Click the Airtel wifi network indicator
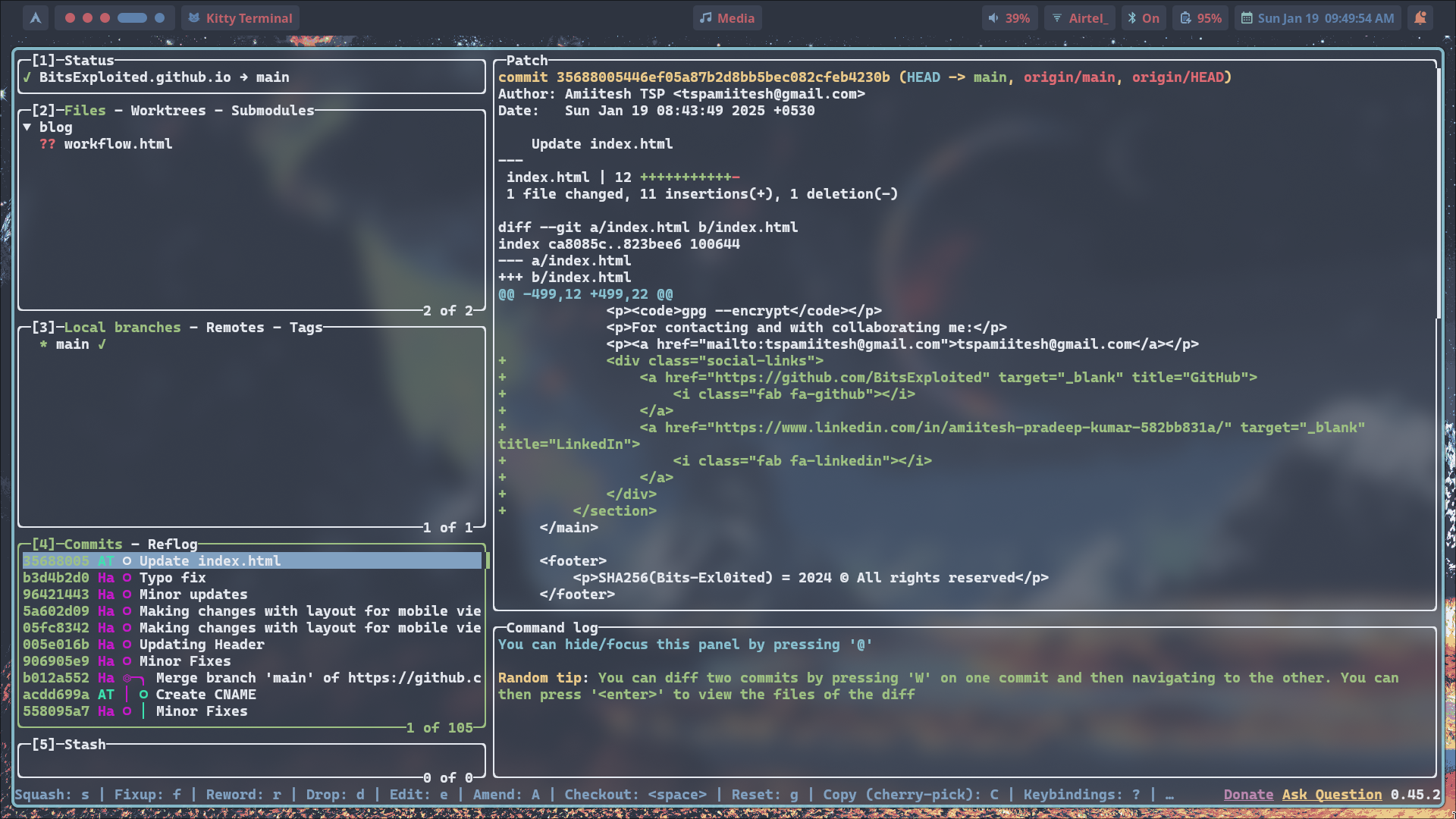Screen dimensions: 1456x819 pyautogui.click(x=1080, y=18)
